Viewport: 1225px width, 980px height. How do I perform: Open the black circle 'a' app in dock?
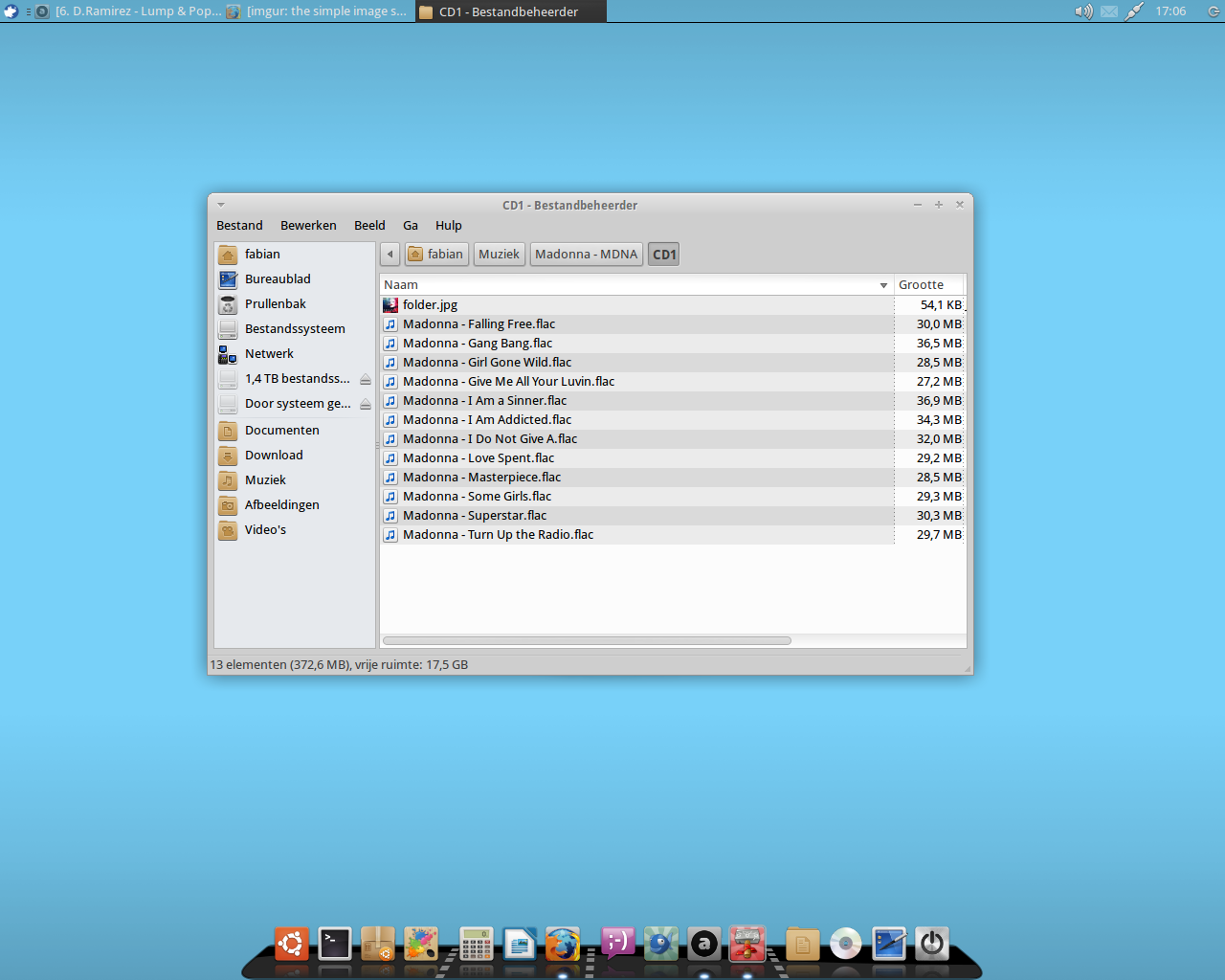pos(704,945)
